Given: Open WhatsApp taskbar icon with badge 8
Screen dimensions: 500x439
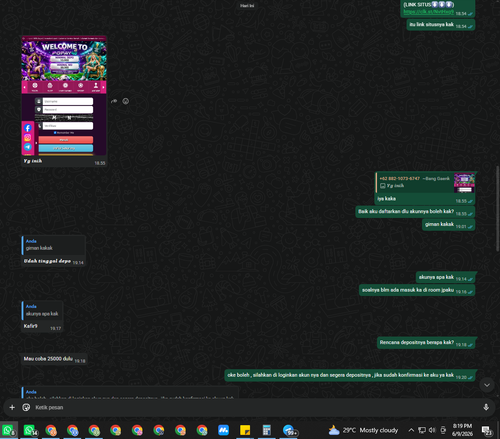Looking at the screenshot, I should 9,430.
